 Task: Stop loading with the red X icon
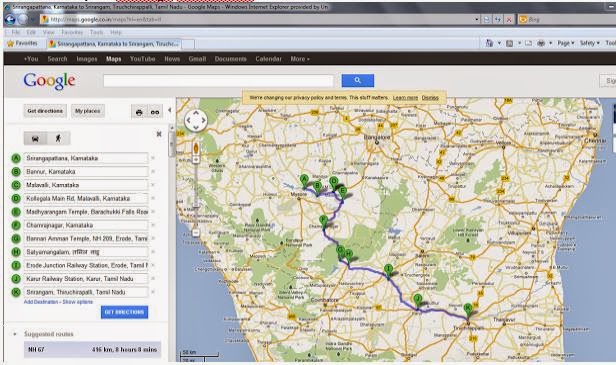click(509, 19)
